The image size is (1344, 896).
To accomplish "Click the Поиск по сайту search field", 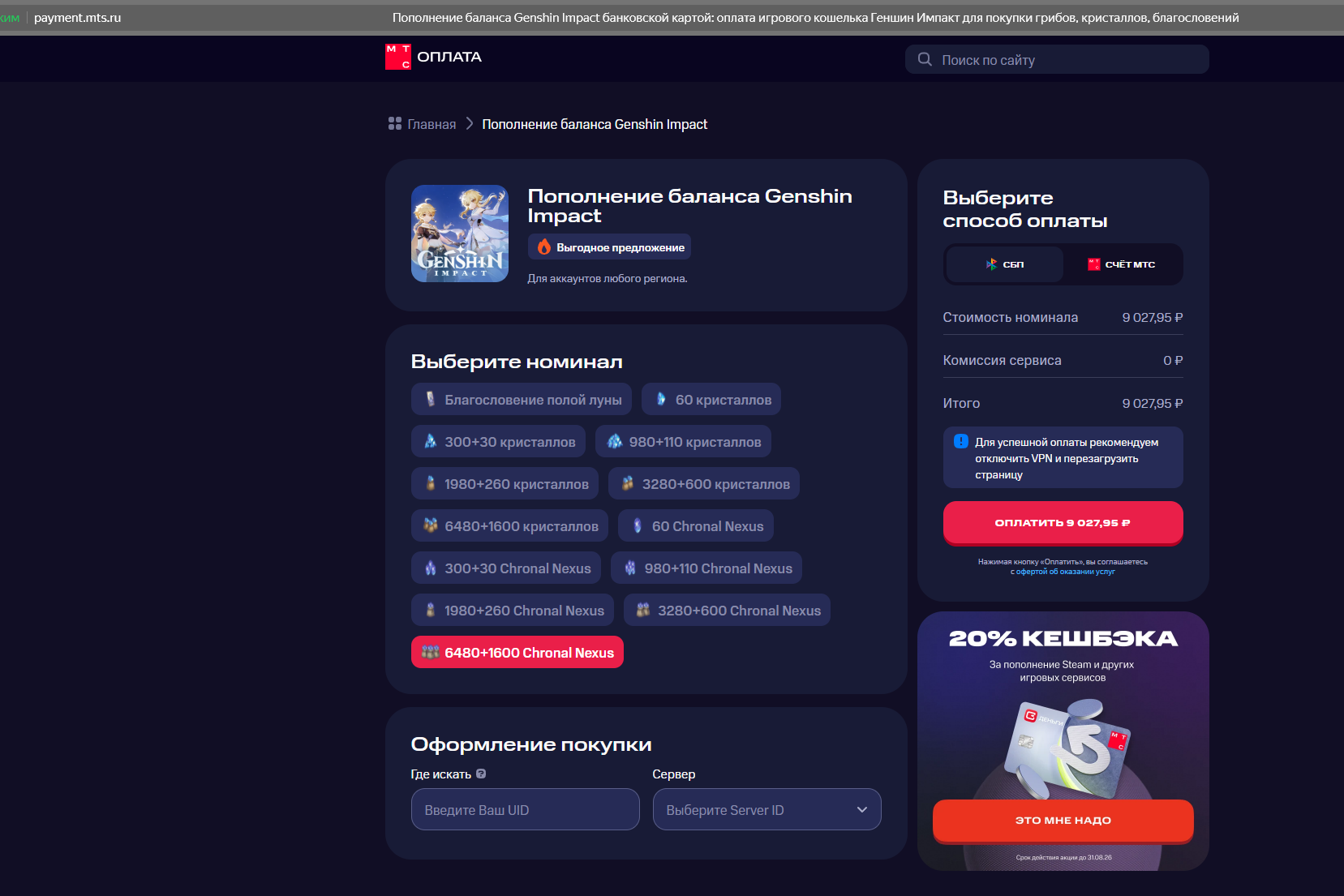I will pyautogui.click(x=1057, y=59).
